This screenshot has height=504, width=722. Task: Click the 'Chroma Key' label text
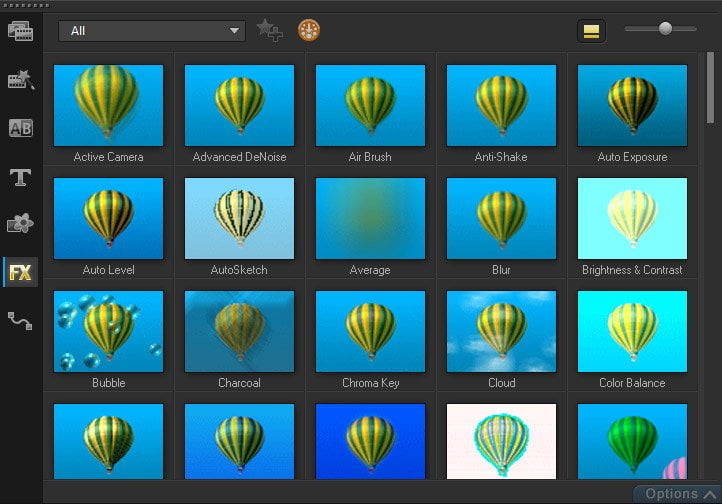point(371,383)
